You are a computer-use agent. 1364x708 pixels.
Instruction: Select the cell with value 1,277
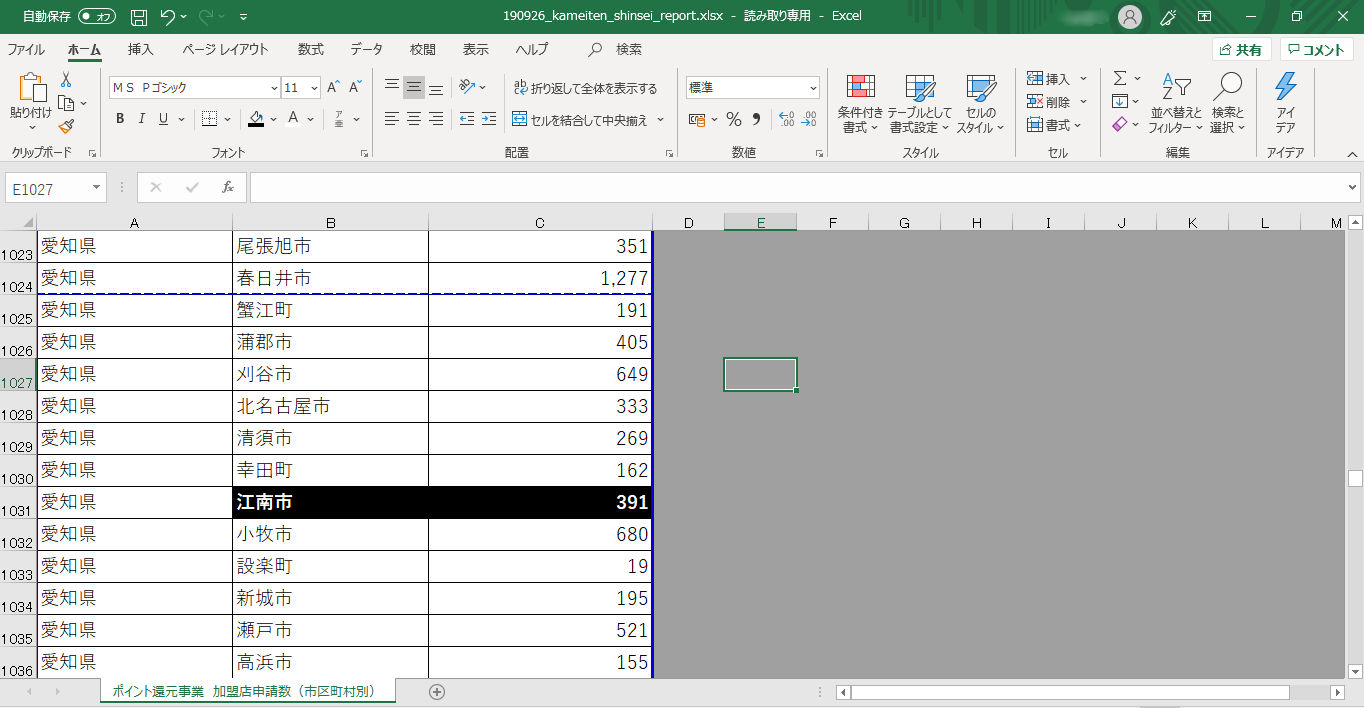point(540,278)
